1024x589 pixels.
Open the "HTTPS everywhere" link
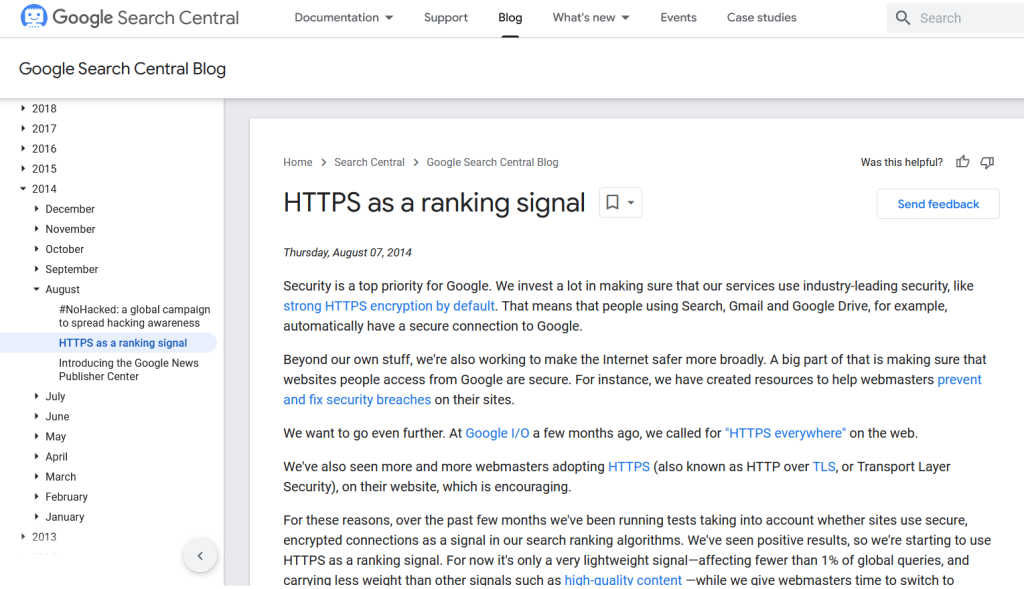(x=785, y=433)
